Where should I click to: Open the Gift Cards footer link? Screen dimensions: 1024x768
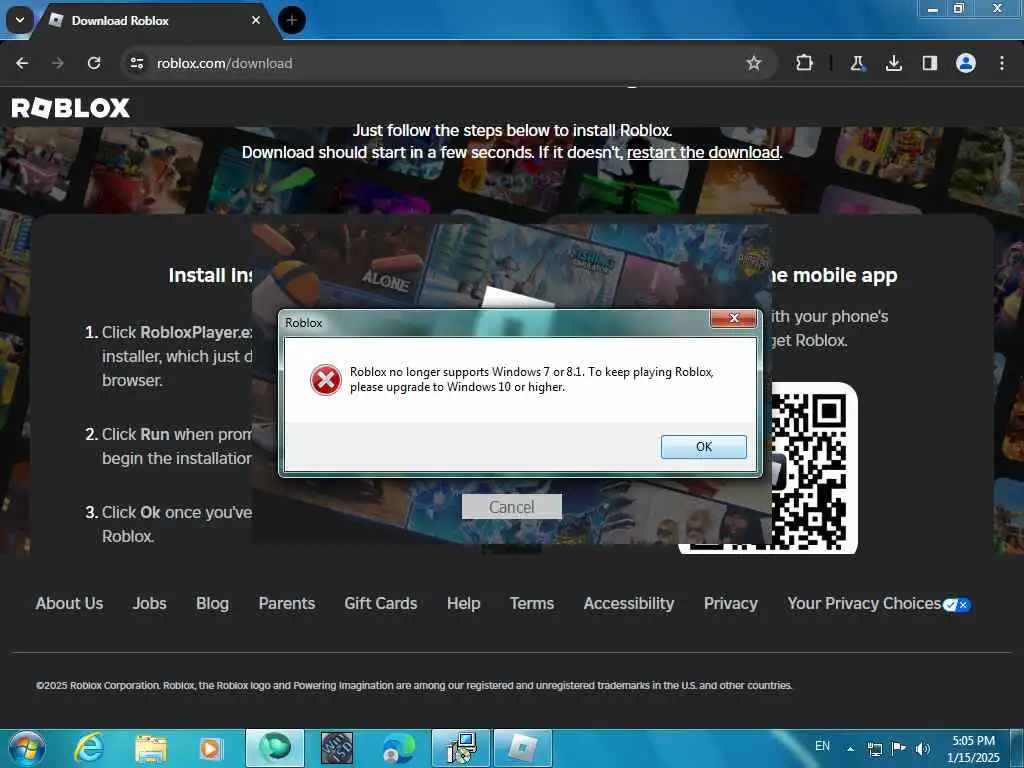[381, 603]
